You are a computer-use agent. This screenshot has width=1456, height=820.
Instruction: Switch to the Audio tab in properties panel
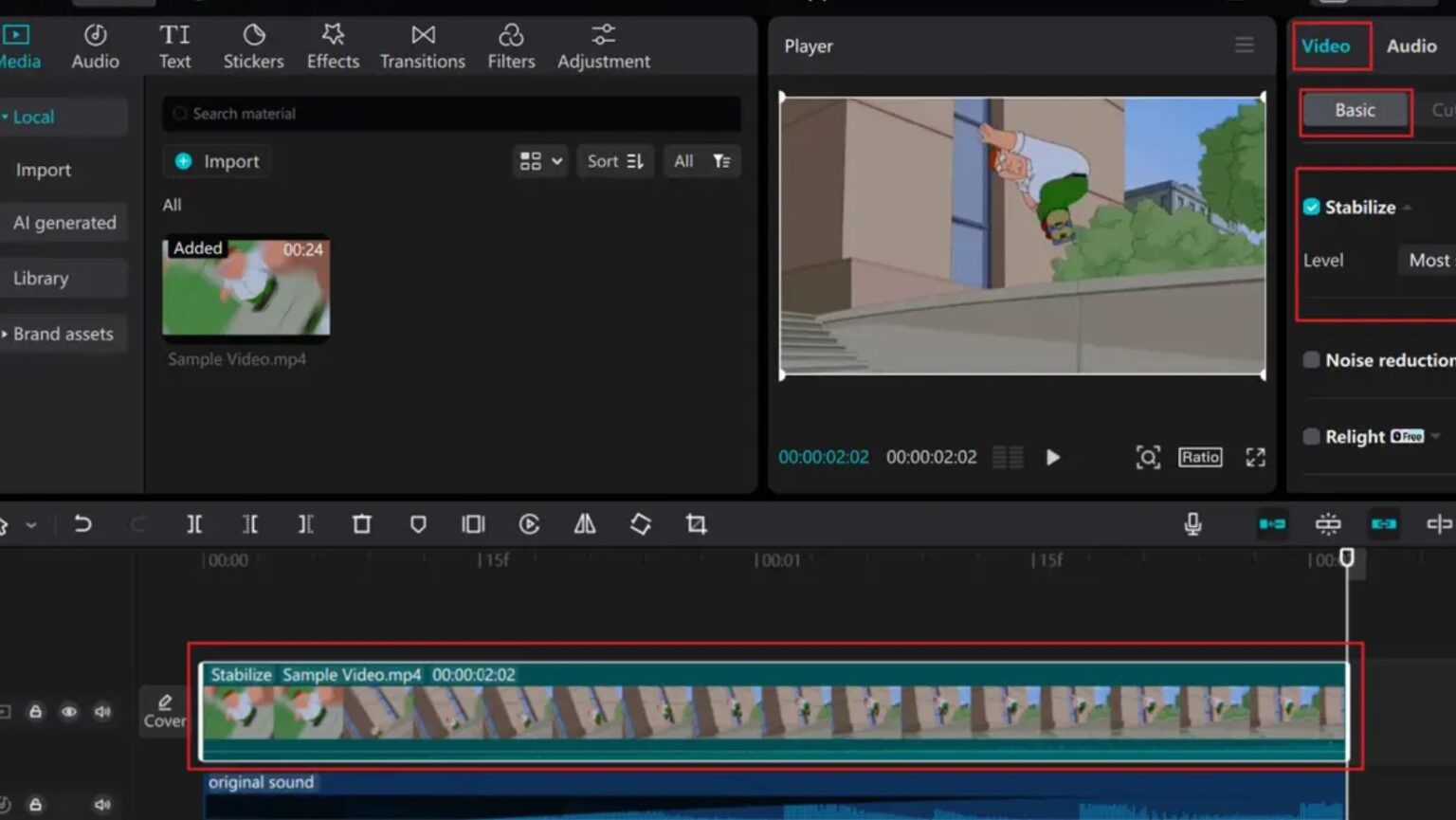(x=1411, y=46)
